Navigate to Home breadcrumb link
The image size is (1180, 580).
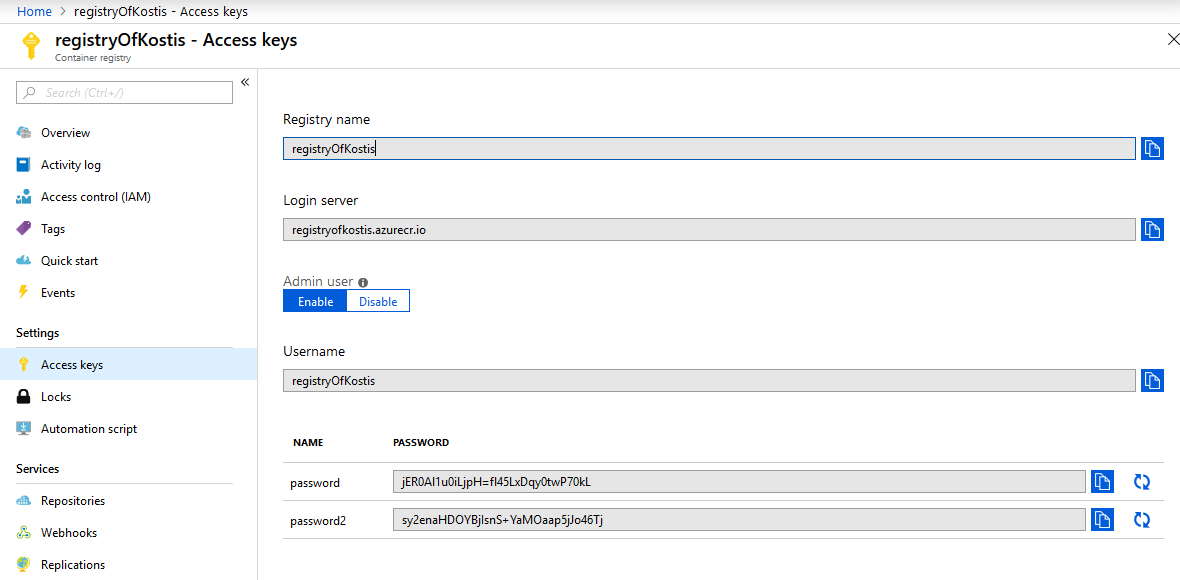click(x=34, y=11)
